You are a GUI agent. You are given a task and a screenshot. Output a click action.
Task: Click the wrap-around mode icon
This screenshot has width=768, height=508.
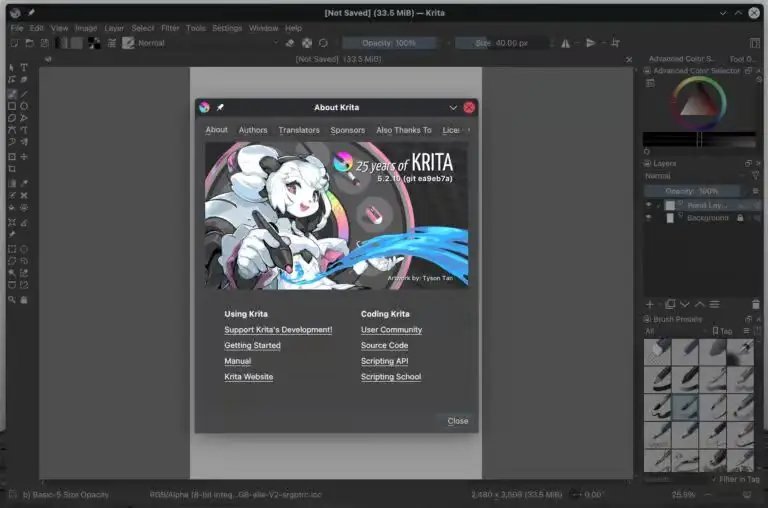(616, 43)
